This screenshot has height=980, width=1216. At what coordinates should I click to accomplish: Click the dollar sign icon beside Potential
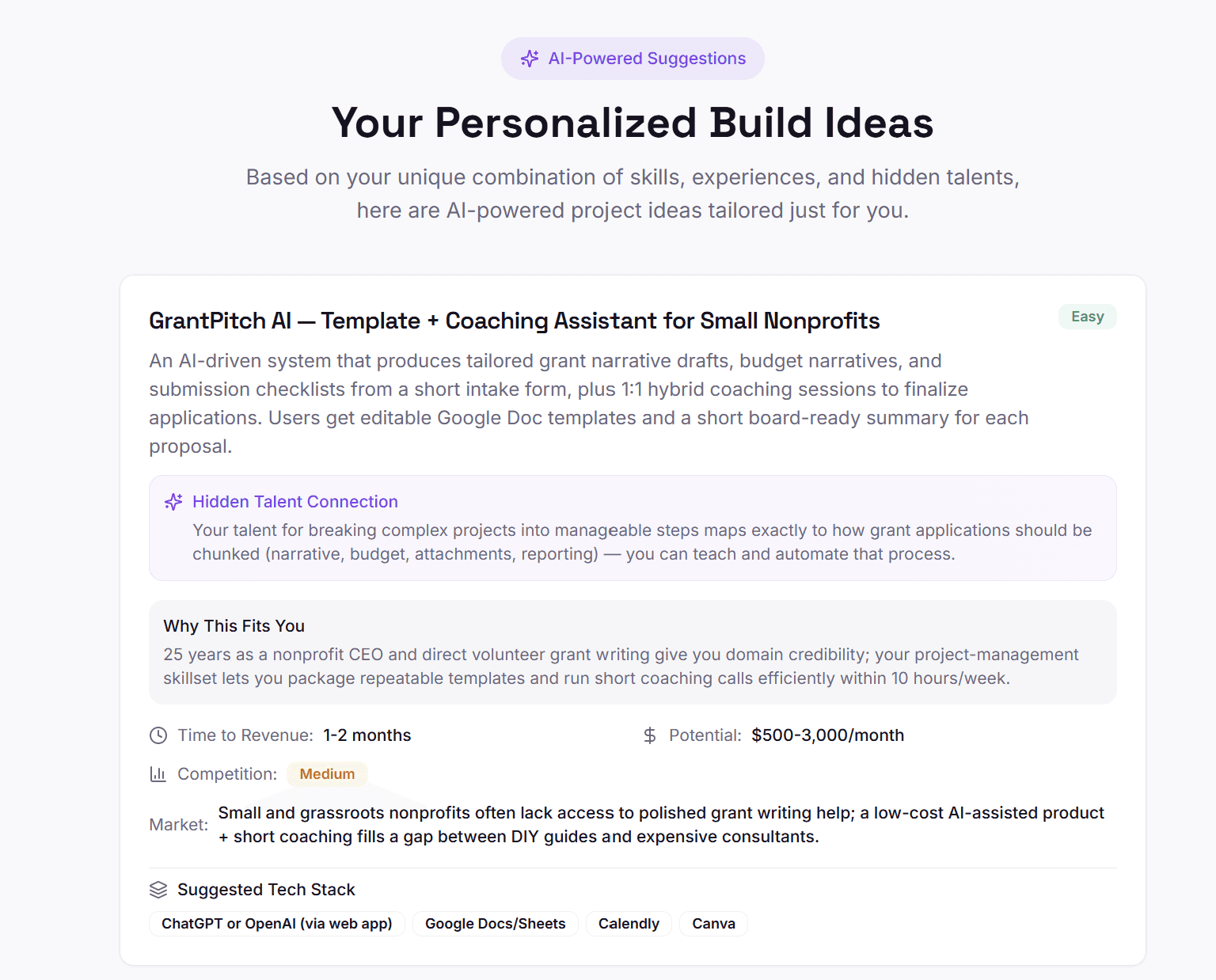point(649,735)
